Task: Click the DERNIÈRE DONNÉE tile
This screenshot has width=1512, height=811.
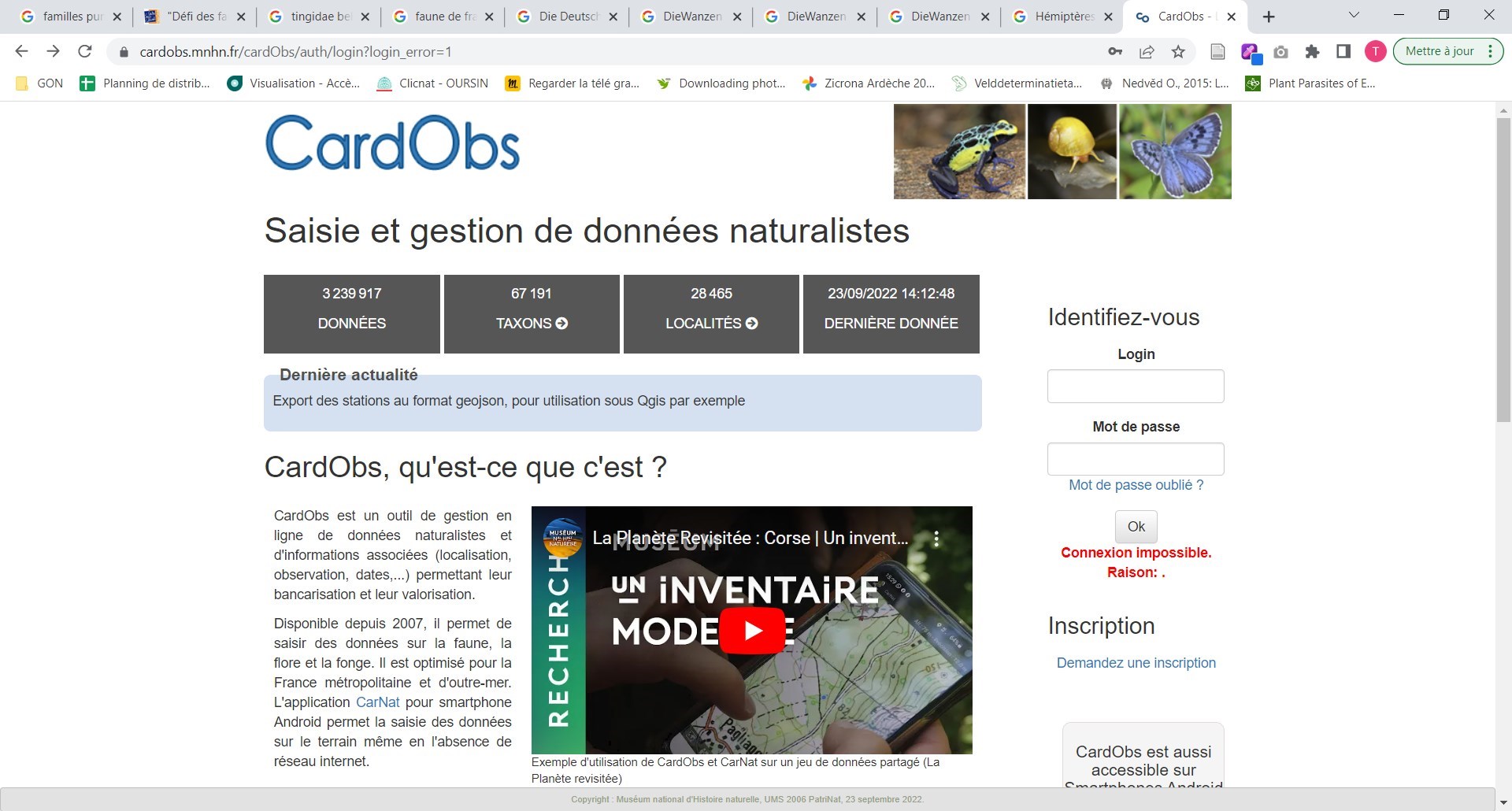Action: pyautogui.click(x=891, y=314)
